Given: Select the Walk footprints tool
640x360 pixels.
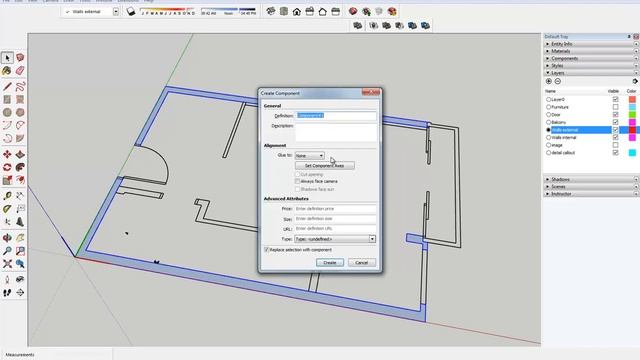Looking at the screenshot, I should (x=7, y=293).
